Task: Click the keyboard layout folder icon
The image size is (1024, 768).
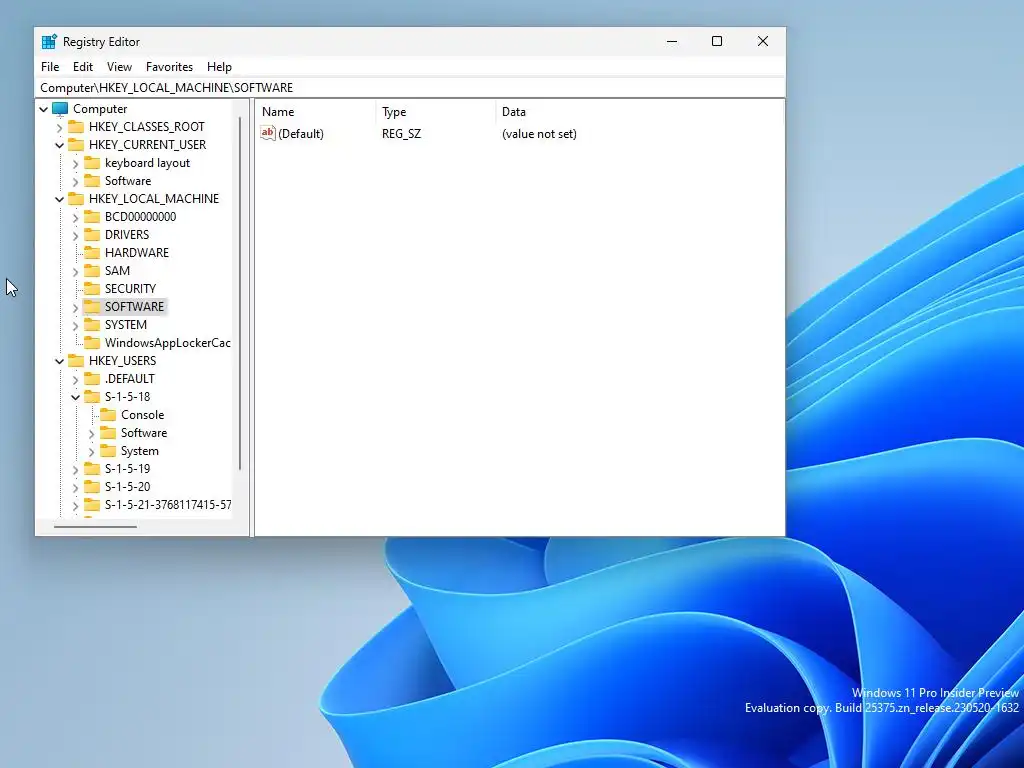Action: point(92,163)
